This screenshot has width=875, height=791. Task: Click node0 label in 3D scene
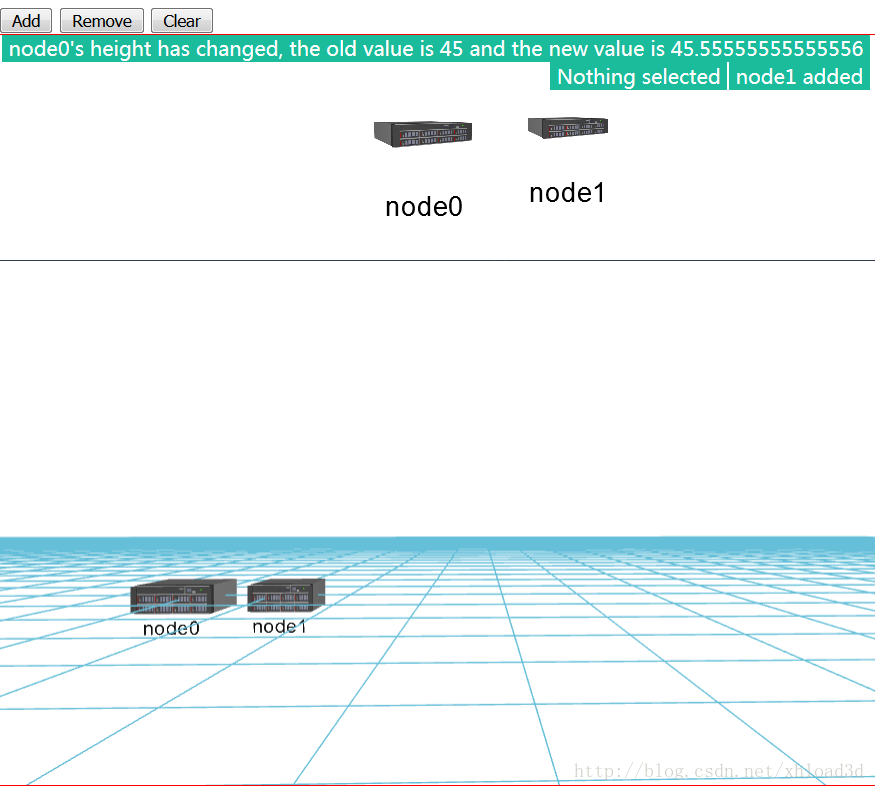pos(171,629)
